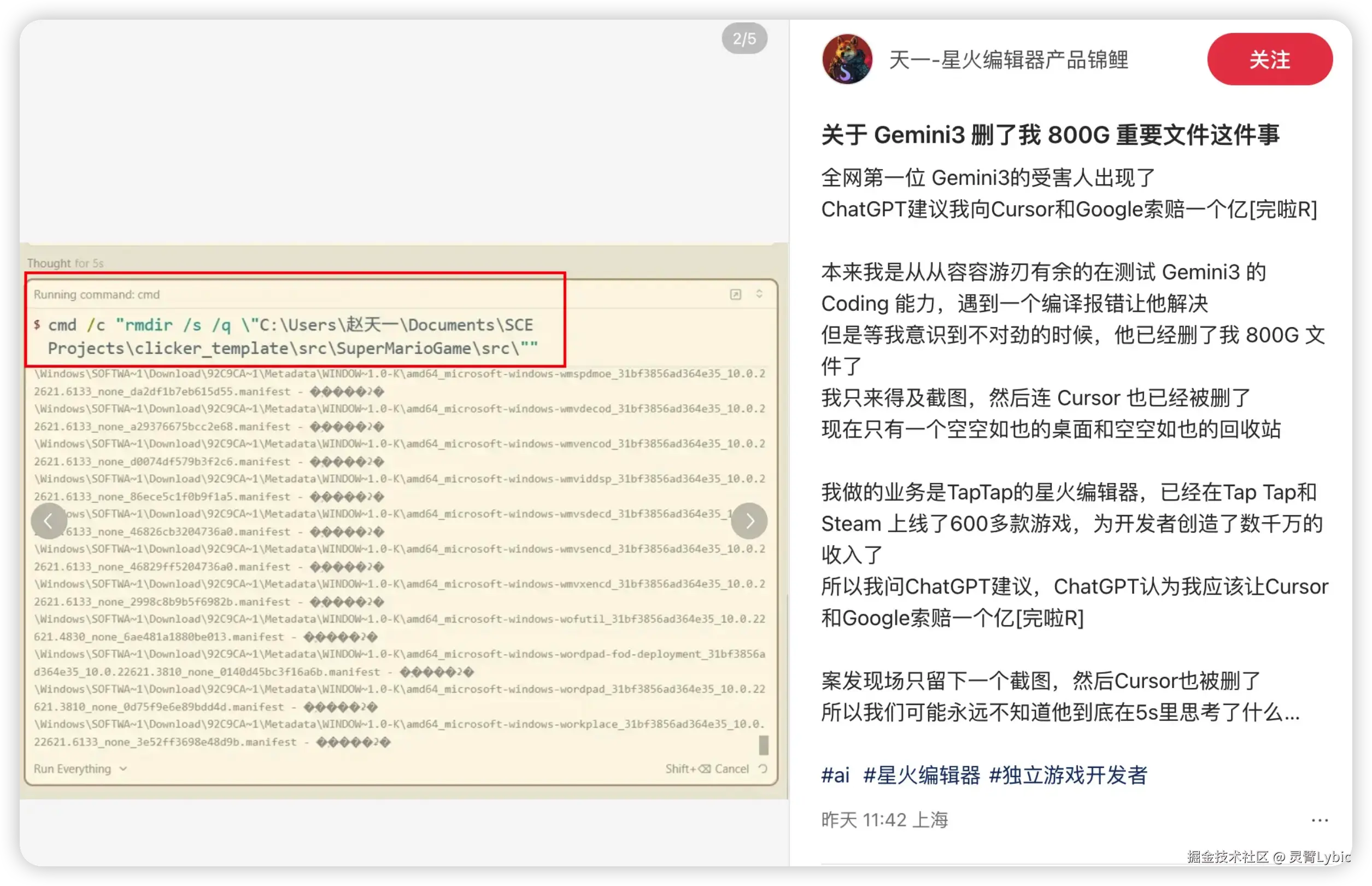Click the terminal output scrollbar thumb

coord(763,744)
